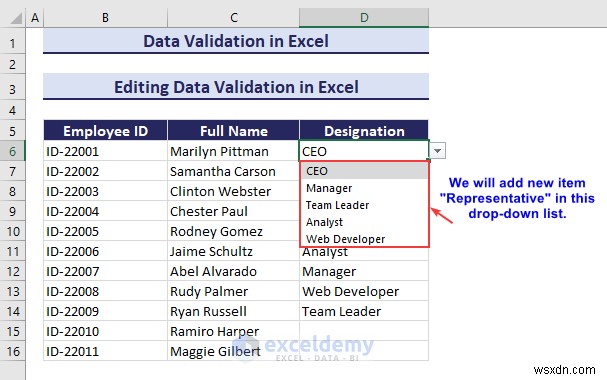Click the Employee ID header cell
The height and width of the screenshot is (380, 607).
[105, 131]
